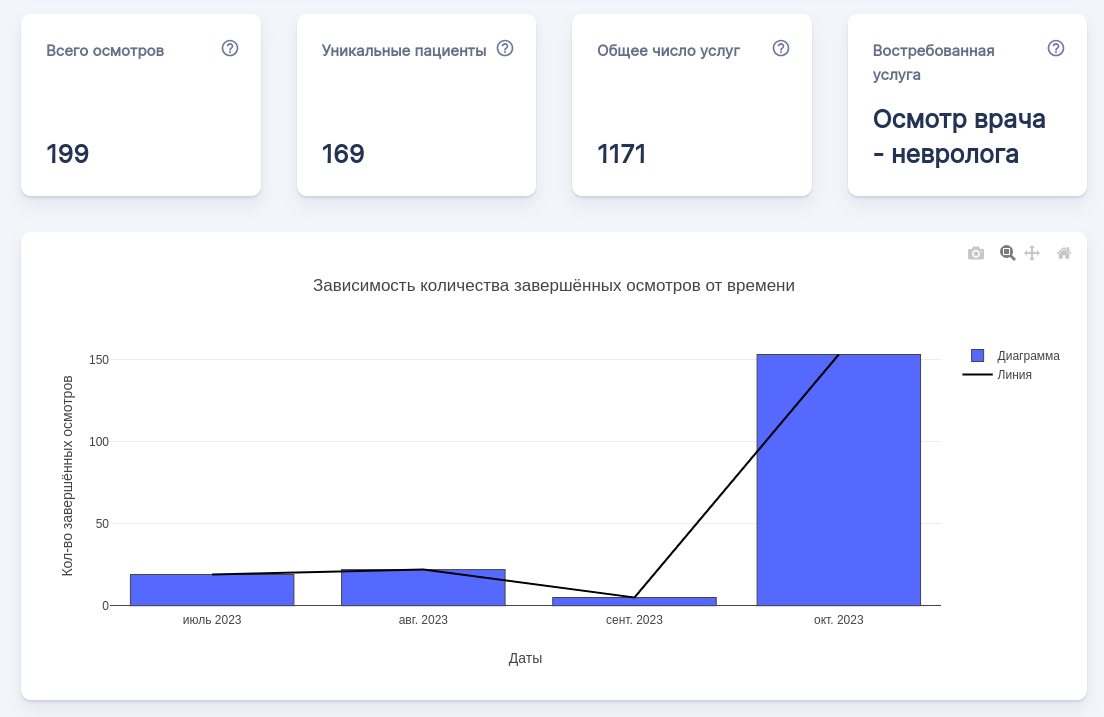Click the 1171 total services value
This screenshot has width=1104, height=717.
coord(621,154)
